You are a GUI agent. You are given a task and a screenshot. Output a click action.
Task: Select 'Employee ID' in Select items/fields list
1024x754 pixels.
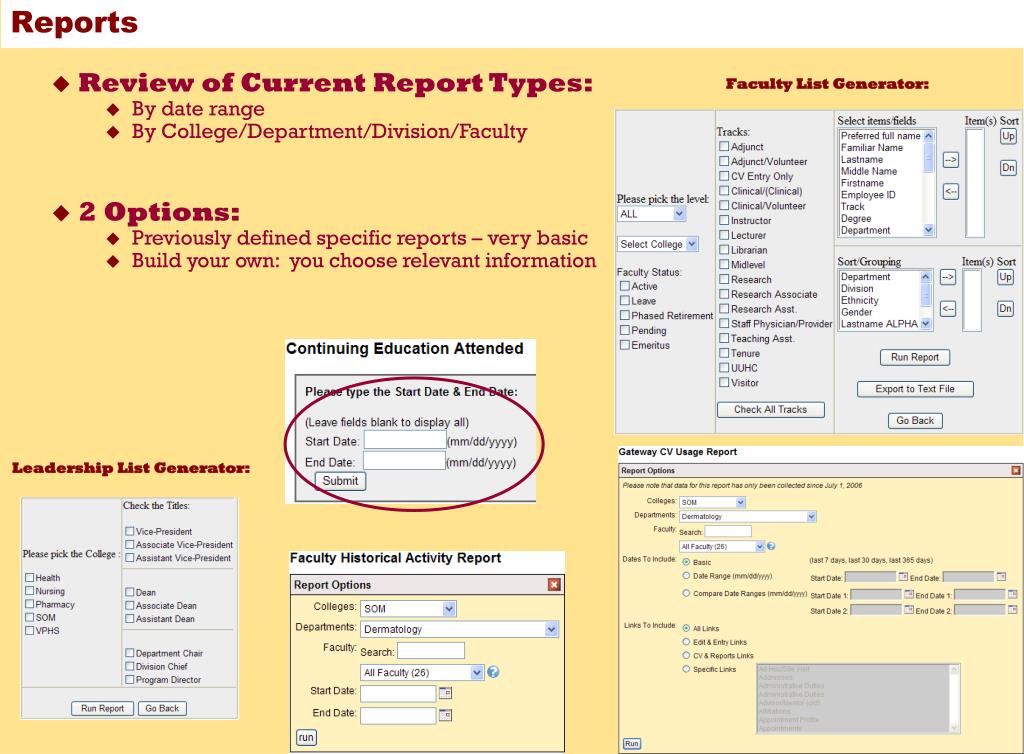coord(868,195)
